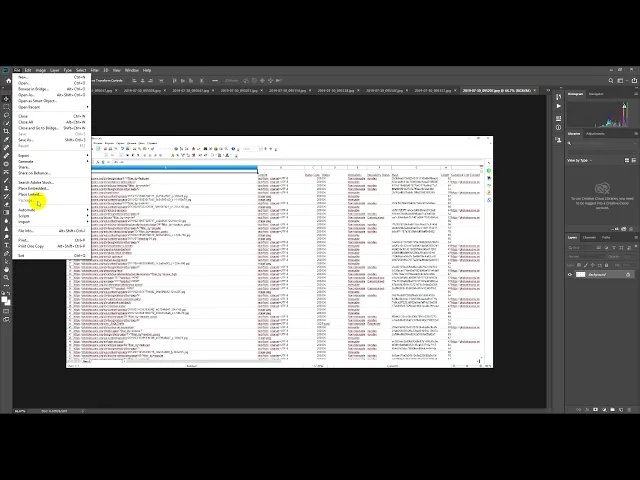Switch to the Channels tab
This screenshot has width=640, height=480.
pos(589,237)
